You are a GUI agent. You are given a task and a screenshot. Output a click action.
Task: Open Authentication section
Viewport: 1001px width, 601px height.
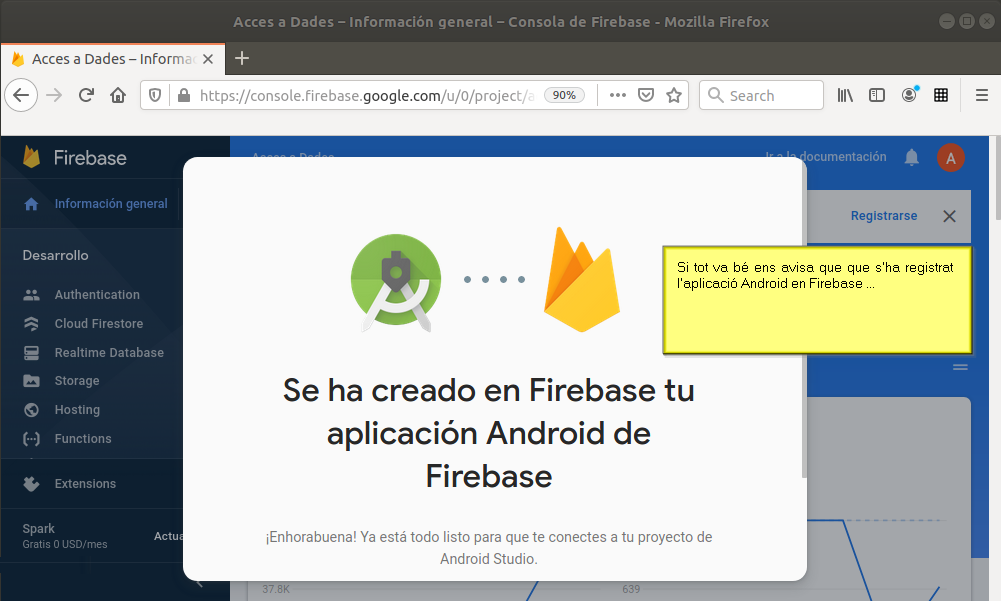[97, 294]
